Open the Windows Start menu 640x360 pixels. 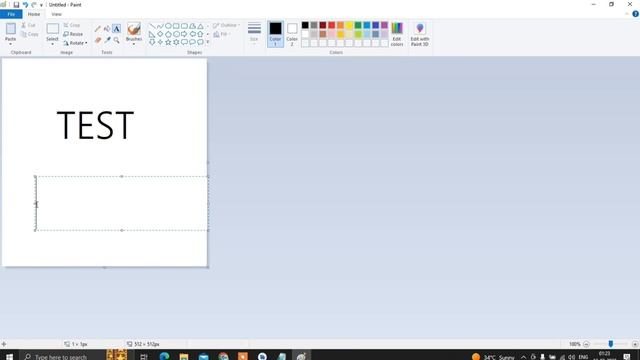[x=9, y=356]
